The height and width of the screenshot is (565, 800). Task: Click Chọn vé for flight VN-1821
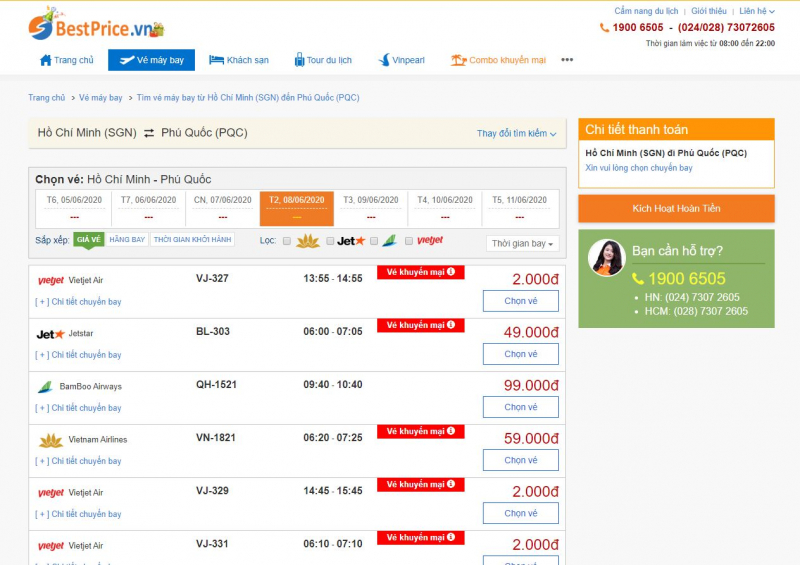tap(520, 460)
